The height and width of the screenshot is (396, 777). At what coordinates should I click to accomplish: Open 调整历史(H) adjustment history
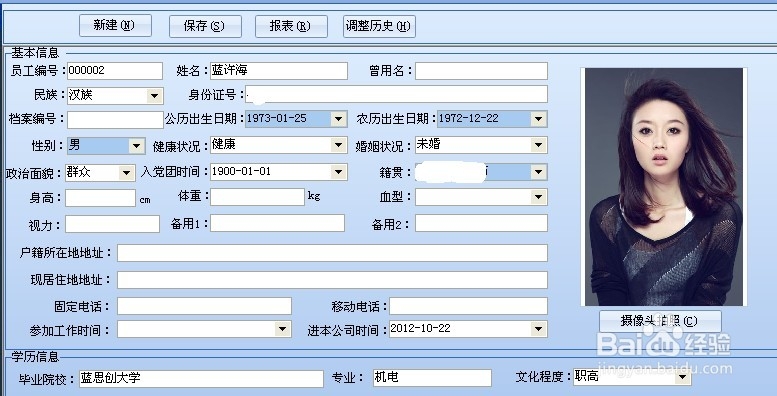pyautogui.click(x=379, y=26)
